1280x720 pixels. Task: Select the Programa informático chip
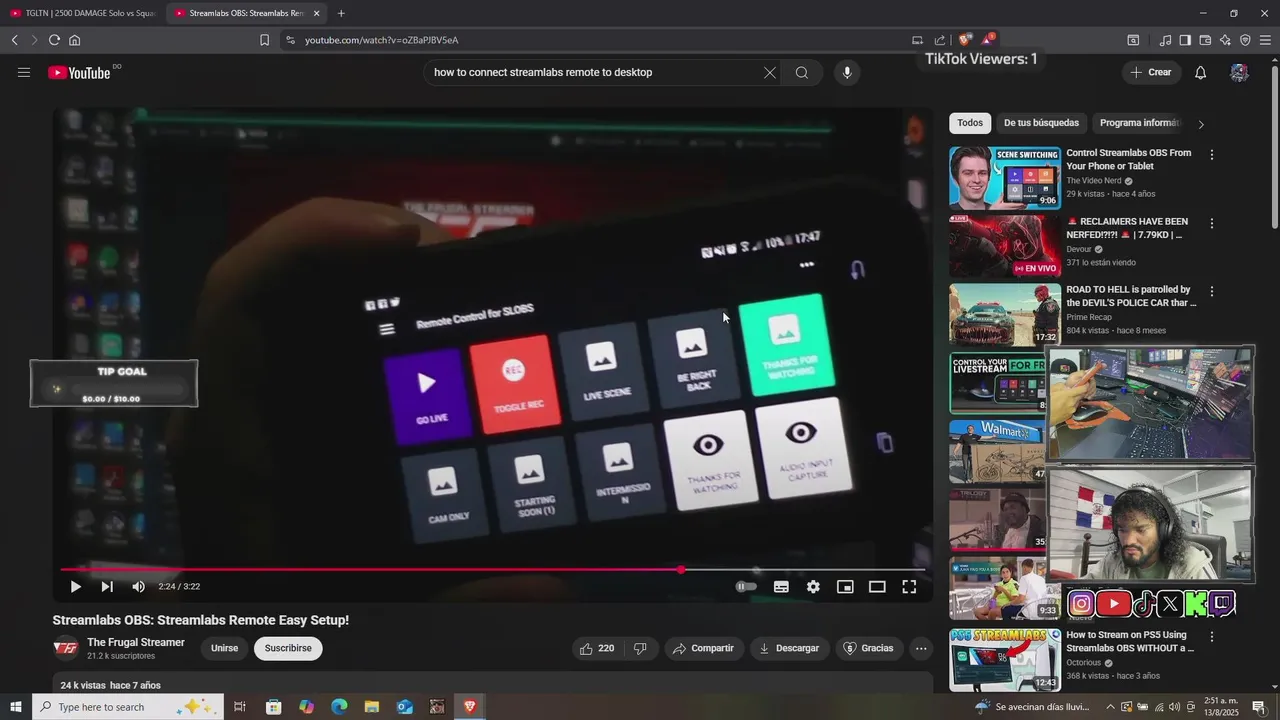pos(1139,123)
